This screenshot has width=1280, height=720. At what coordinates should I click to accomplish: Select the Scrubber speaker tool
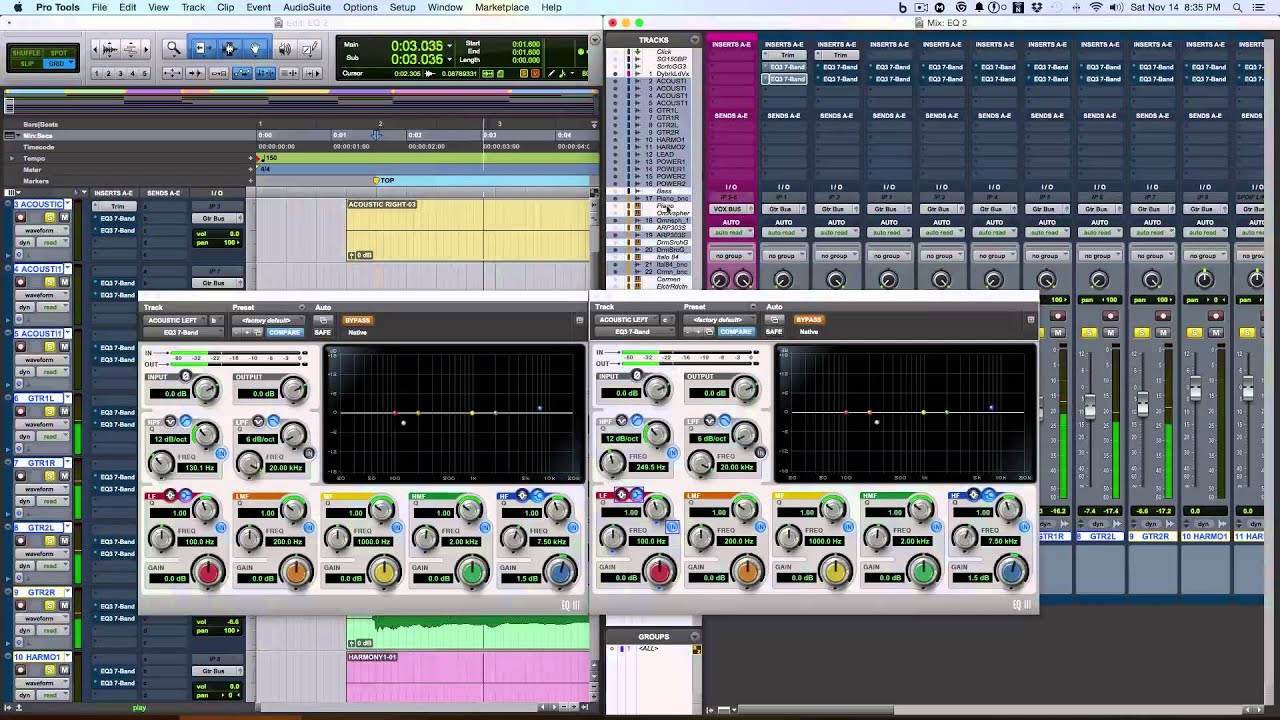coord(284,48)
